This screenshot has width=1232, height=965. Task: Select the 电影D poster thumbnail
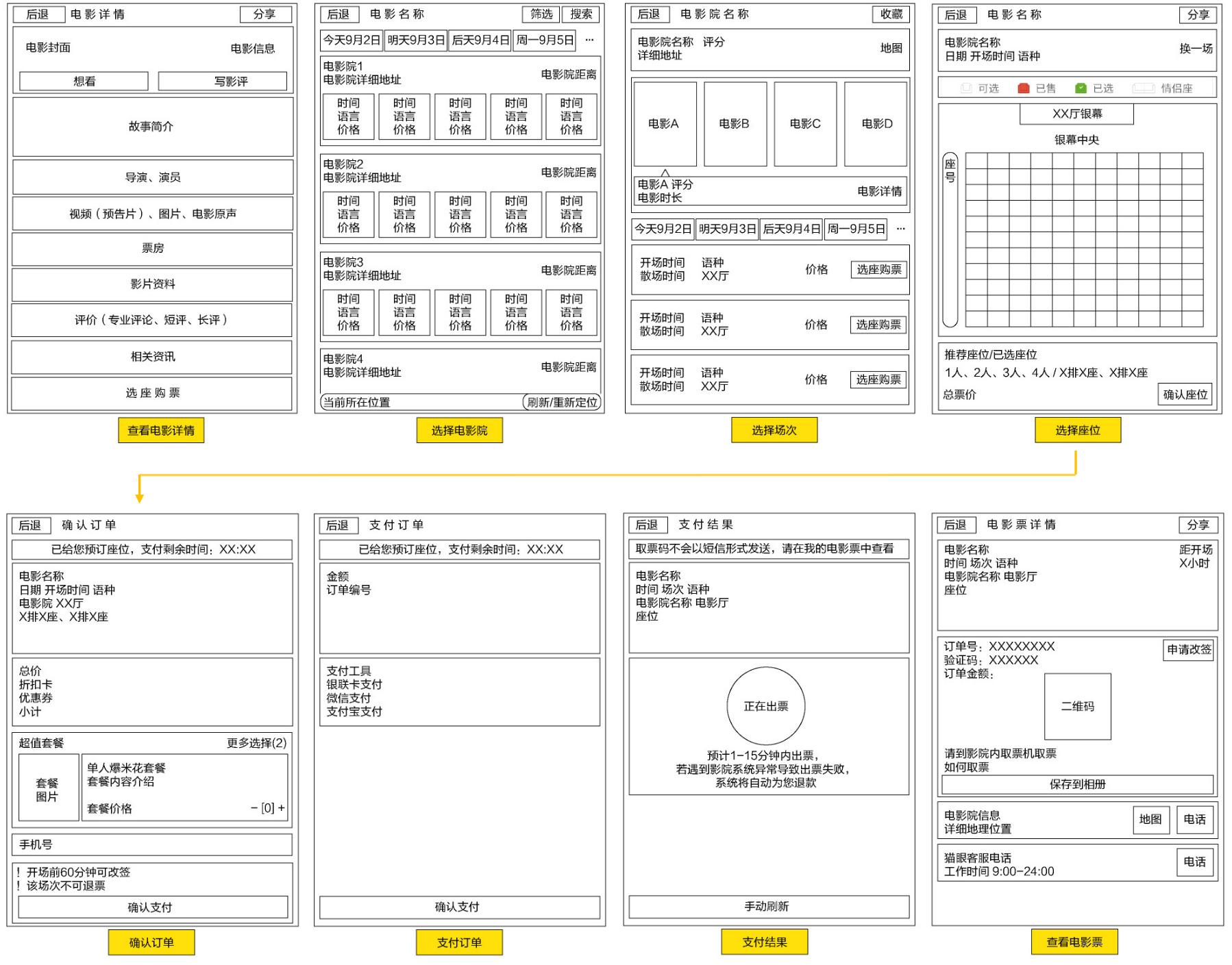[x=876, y=124]
